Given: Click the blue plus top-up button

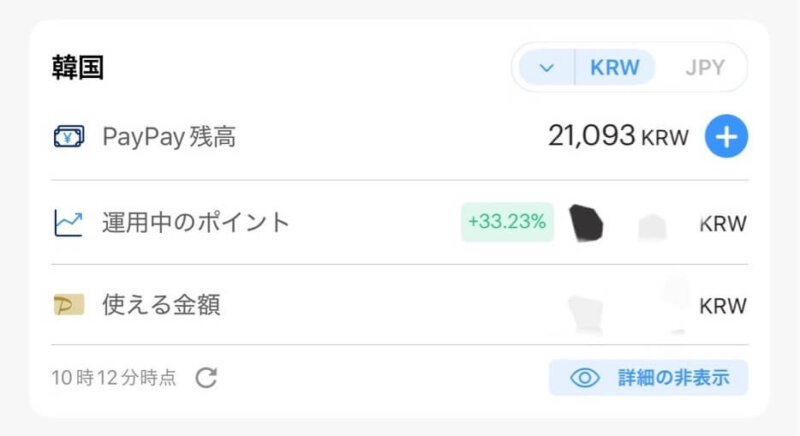Looking at the screenshot, I should pyautogui.click(x=726, y=137).
